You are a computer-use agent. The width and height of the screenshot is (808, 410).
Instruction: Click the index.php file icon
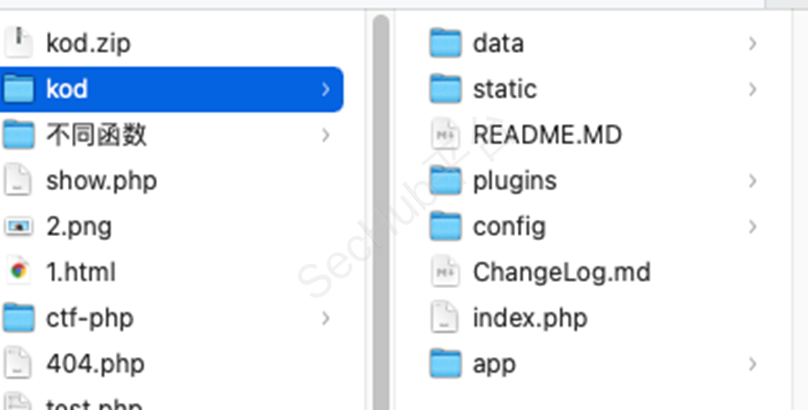click(445, 317)
